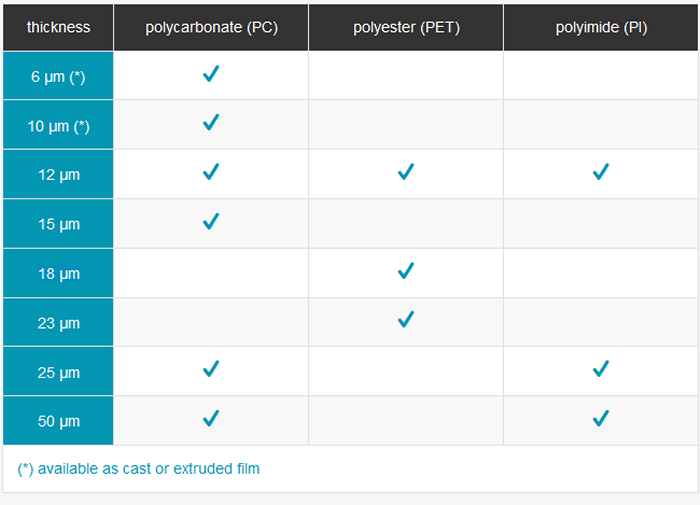Screen dimensions: 700x505
Task: Select the polyimide (PI) column header
Action: click(x=601, y=27)
